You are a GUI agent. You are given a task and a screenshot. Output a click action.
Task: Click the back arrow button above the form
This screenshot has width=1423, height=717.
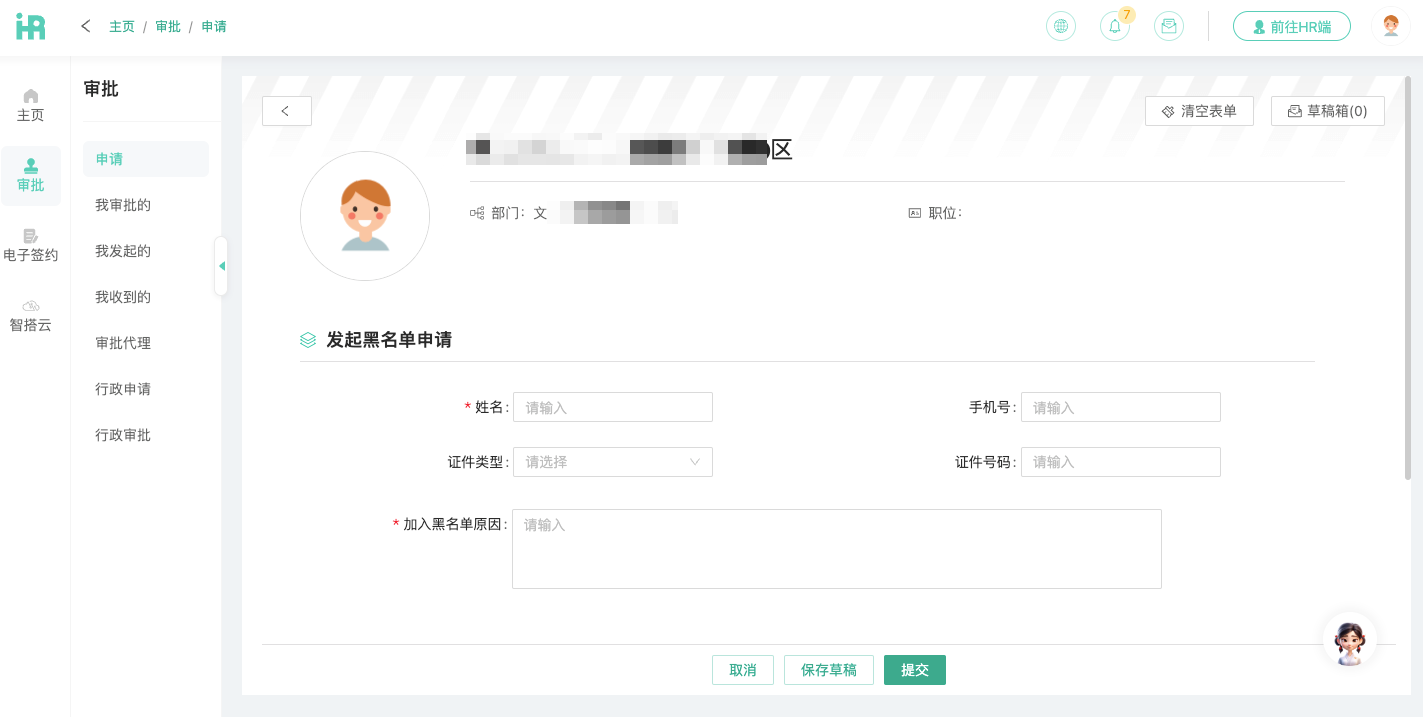pyautogui.click(x=287, y=111)
